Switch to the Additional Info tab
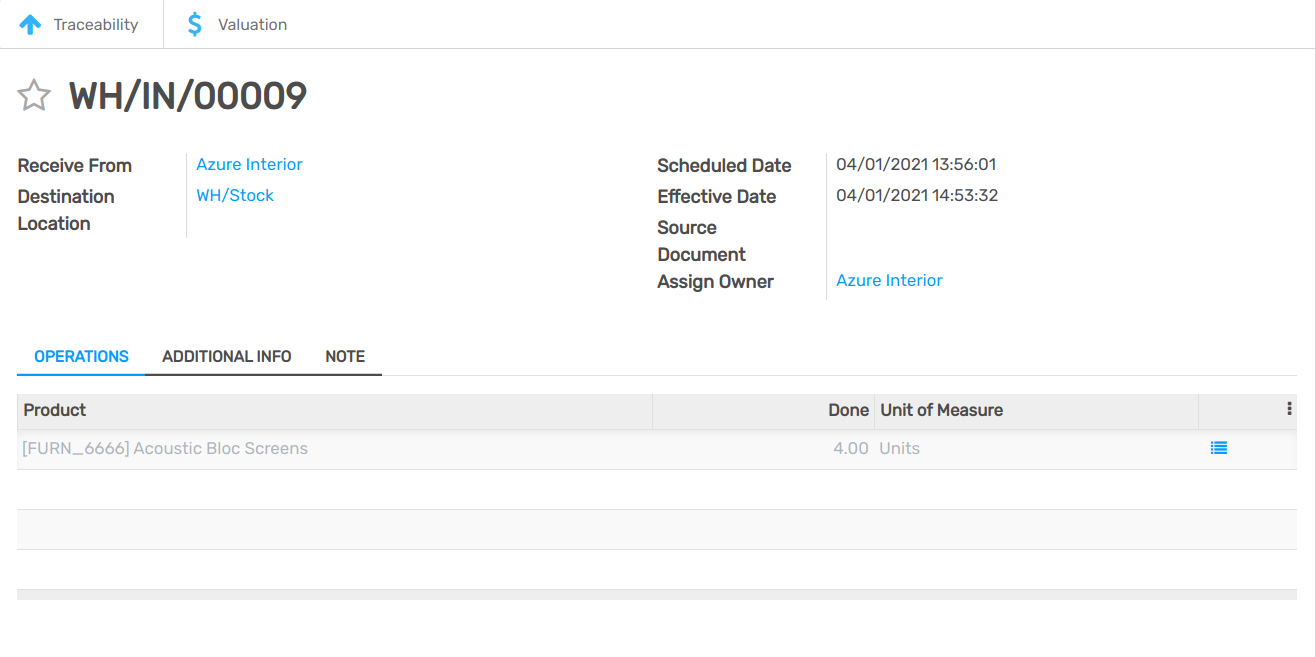Screen dimensions: 1316x657 click(x=227, y=357)
